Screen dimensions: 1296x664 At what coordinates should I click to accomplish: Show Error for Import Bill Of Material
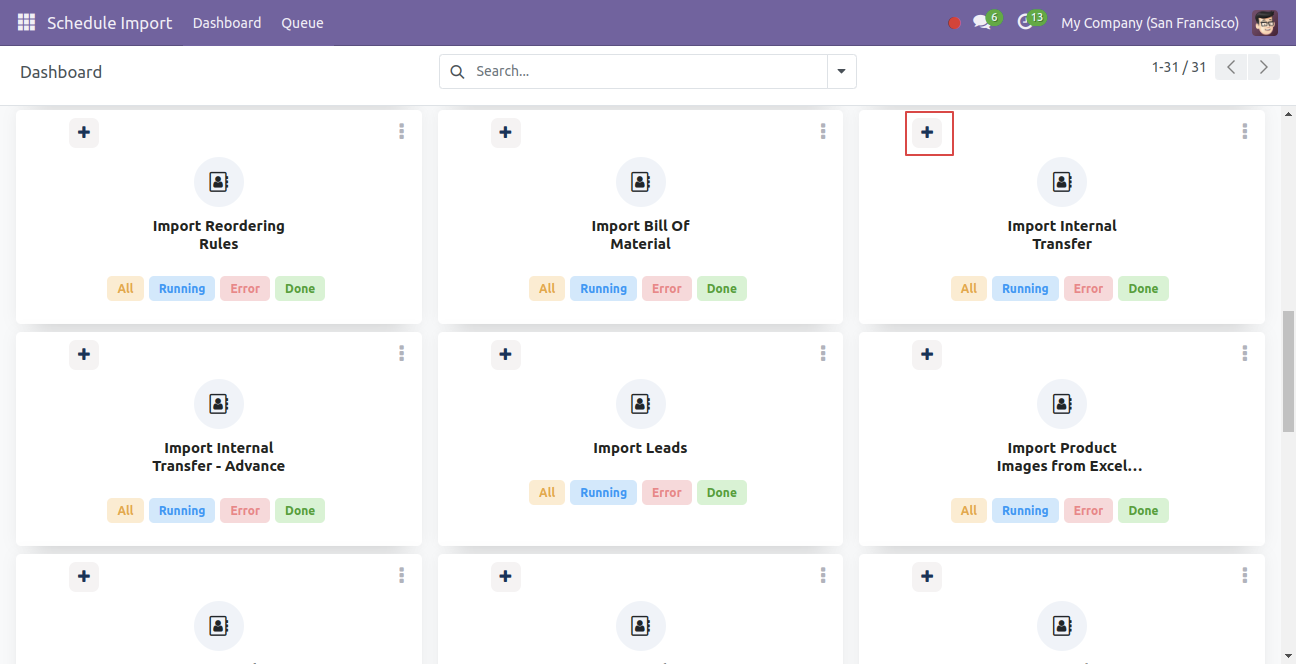tap(667, 288)
